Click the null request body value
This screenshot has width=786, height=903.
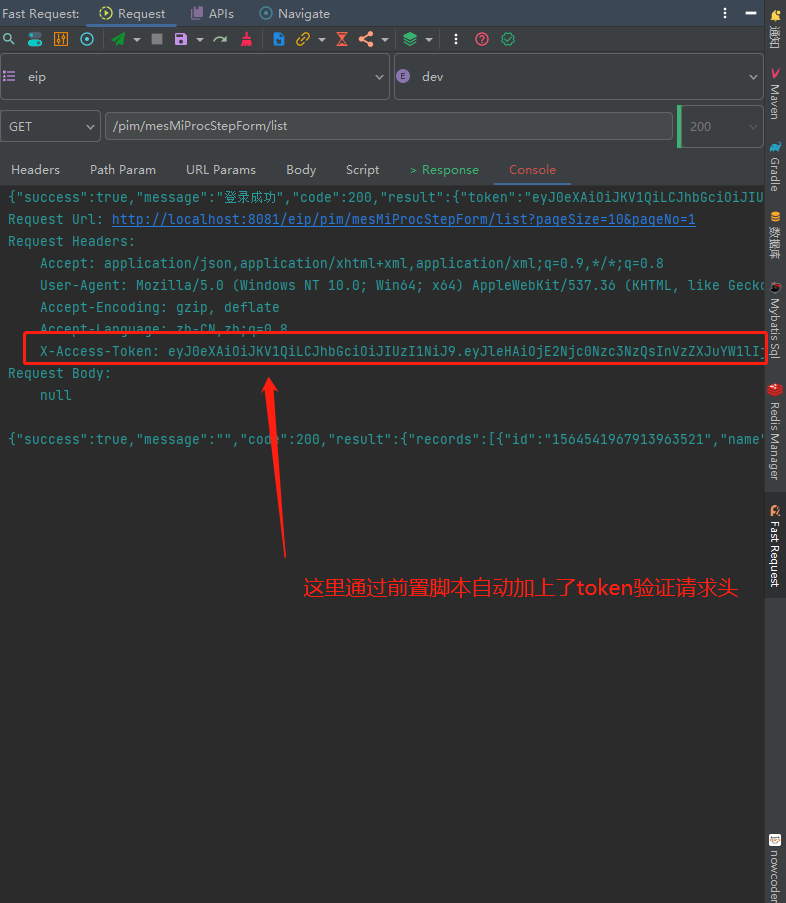pyautogui.click(x=56, y=396)
